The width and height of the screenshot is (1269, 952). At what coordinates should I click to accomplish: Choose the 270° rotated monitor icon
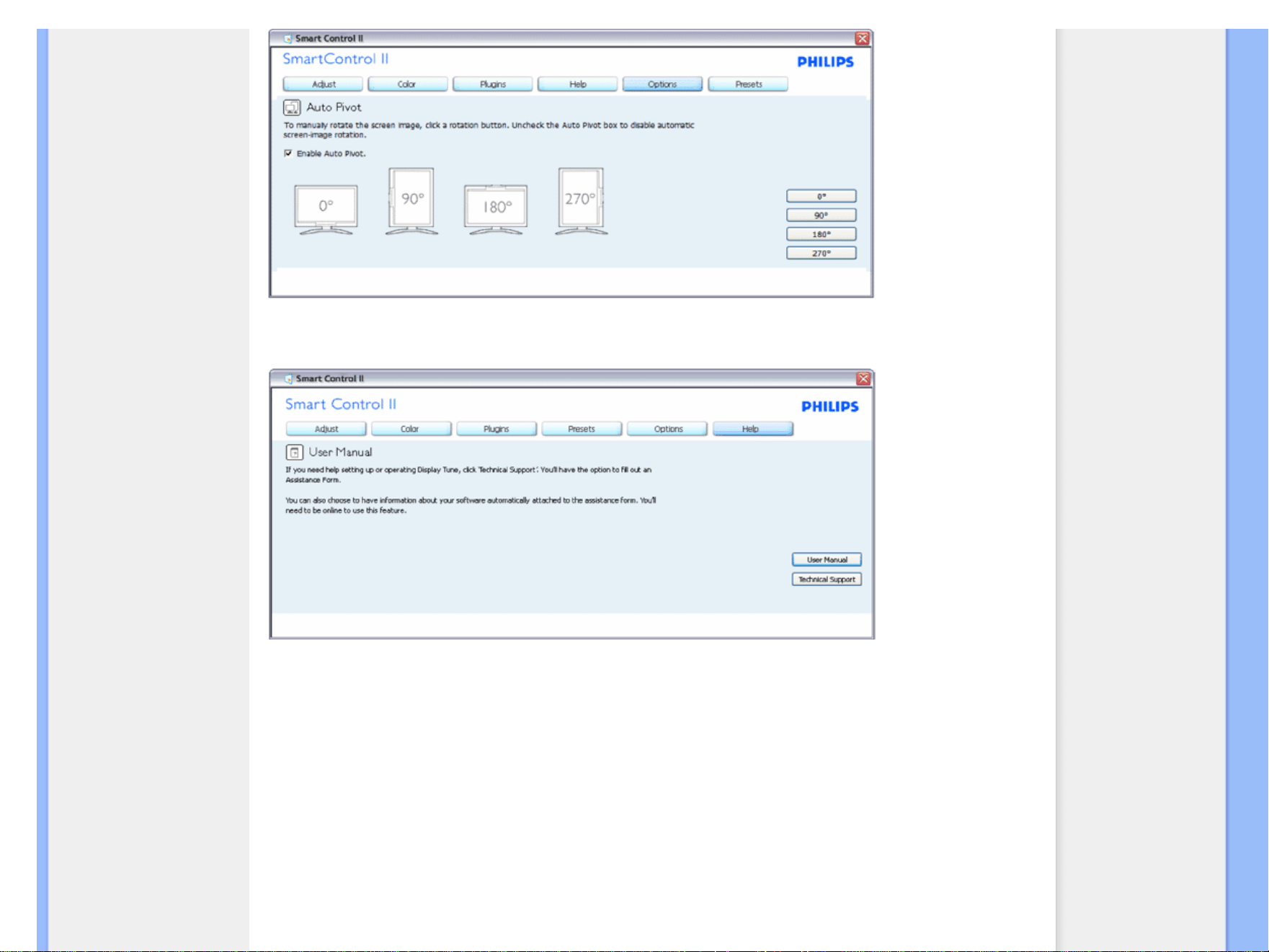[x=581, y=201]
